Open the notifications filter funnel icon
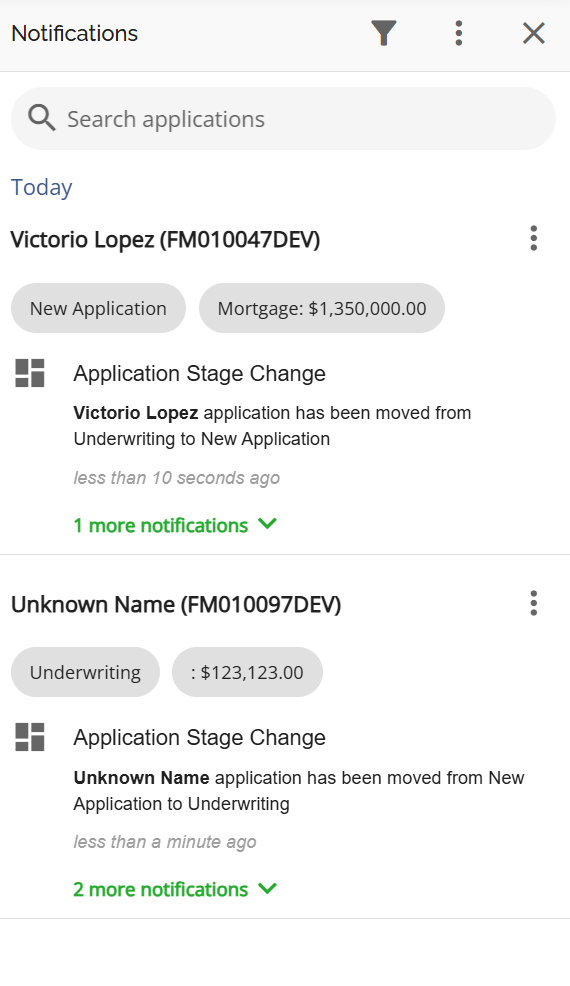Screen dimensions: 570x986 [x=384, y=33]
